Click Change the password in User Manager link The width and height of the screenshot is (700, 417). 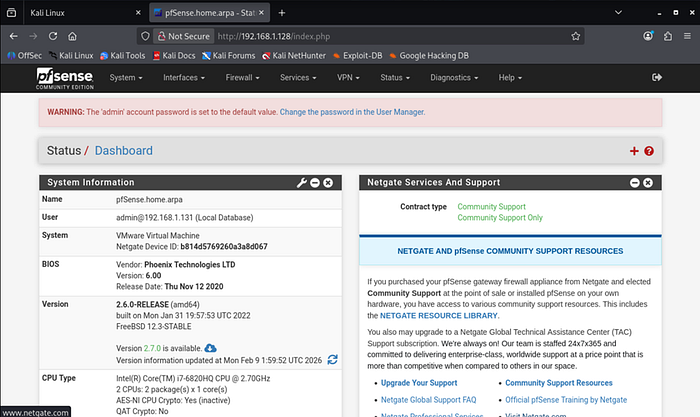[352, 112]
